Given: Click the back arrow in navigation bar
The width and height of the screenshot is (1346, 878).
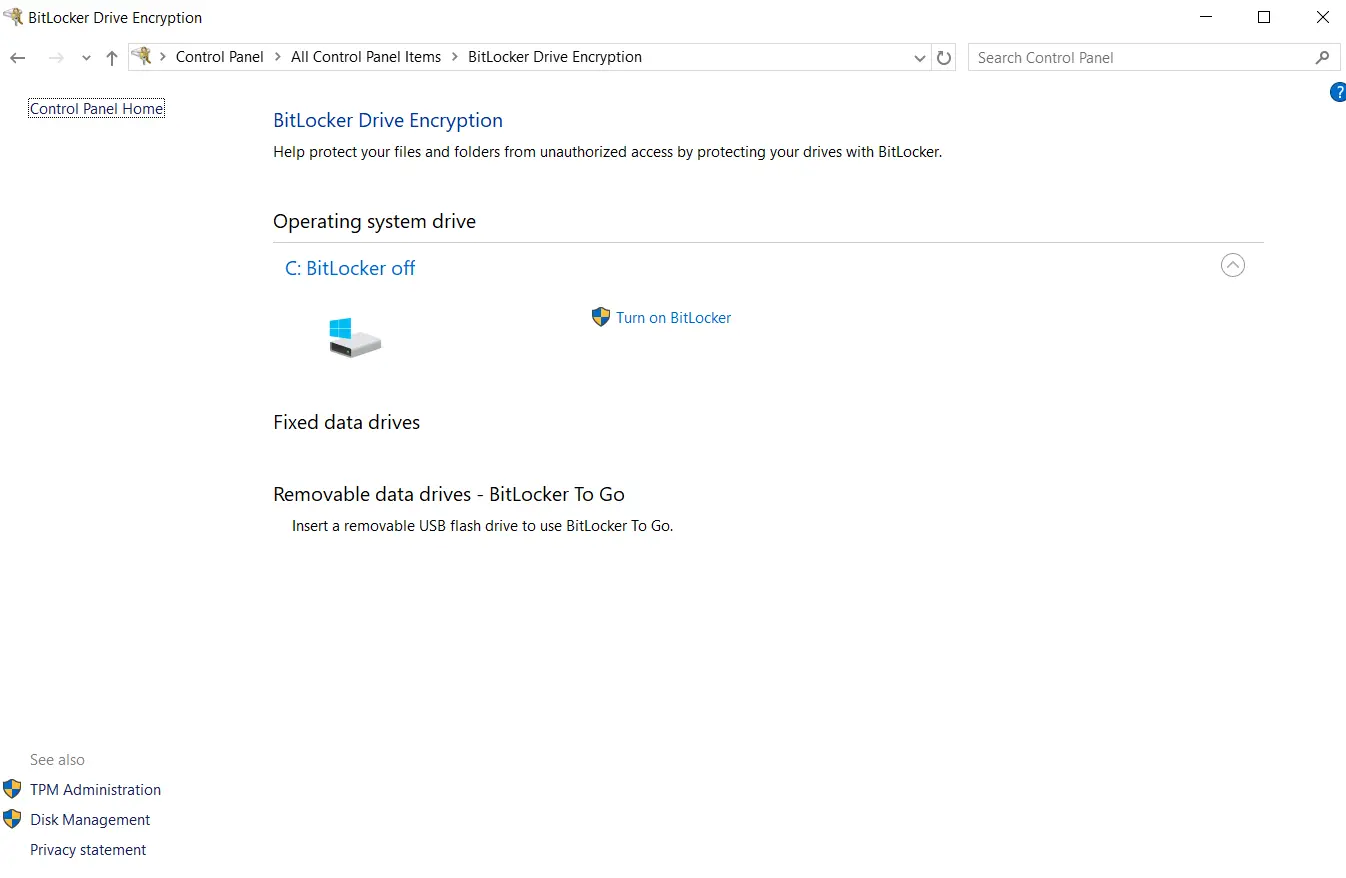Looking at the screenshot, I should [x=17, y=58].
